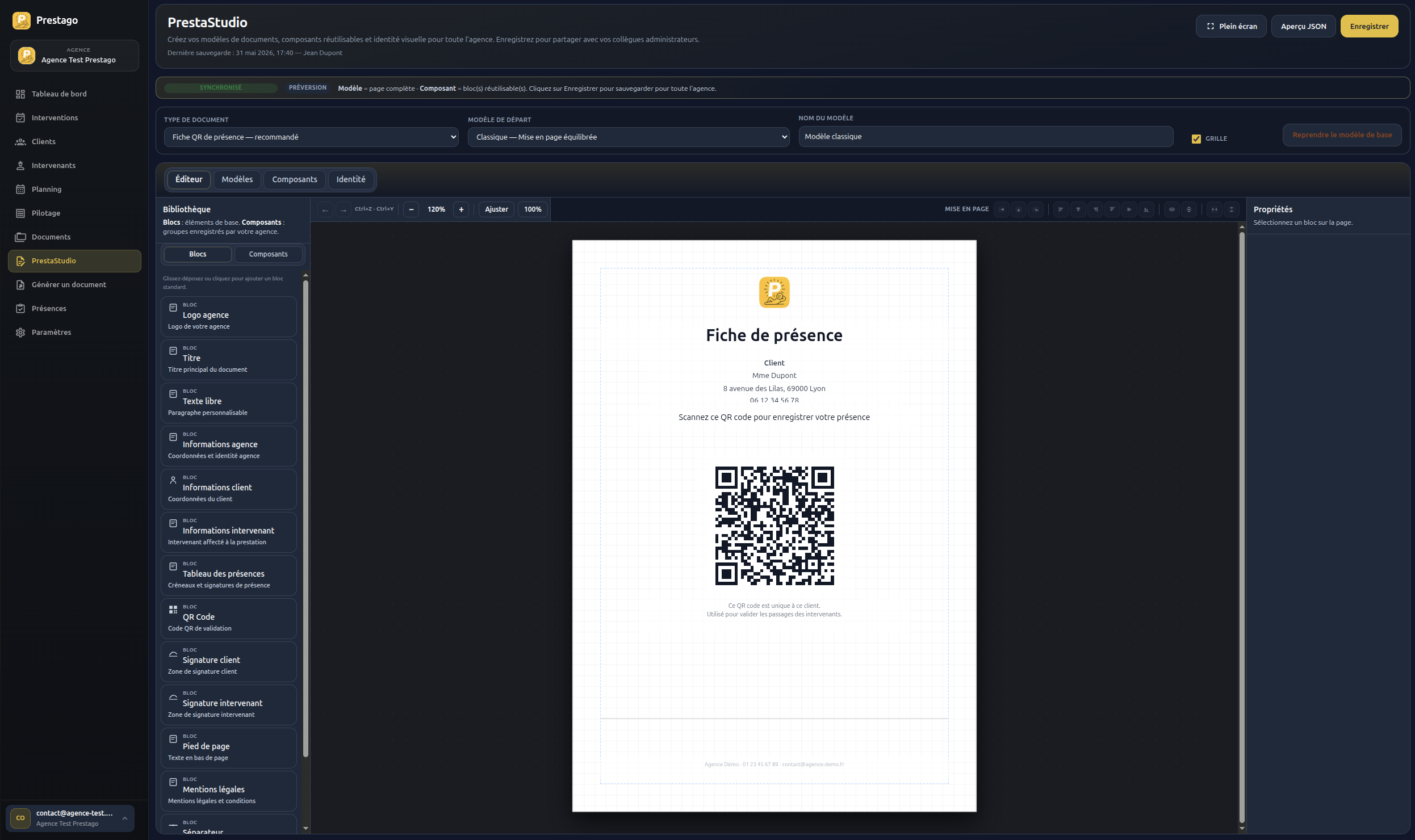This screenshot has width=1415, height=840.
Task: Add the Logo agence block
Action: 229,317
